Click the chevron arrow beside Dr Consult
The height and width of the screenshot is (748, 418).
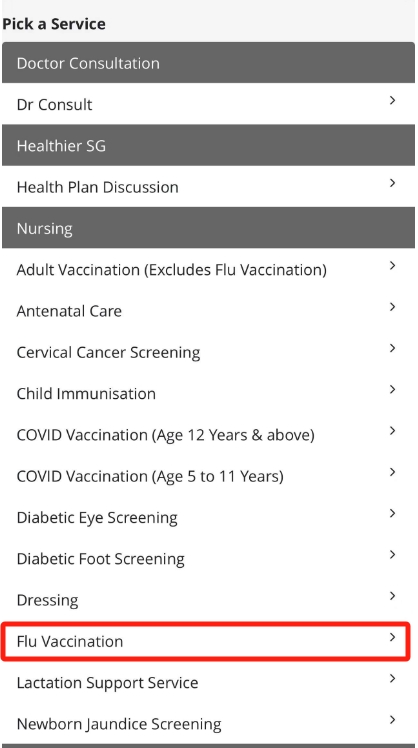coord(392,100)
